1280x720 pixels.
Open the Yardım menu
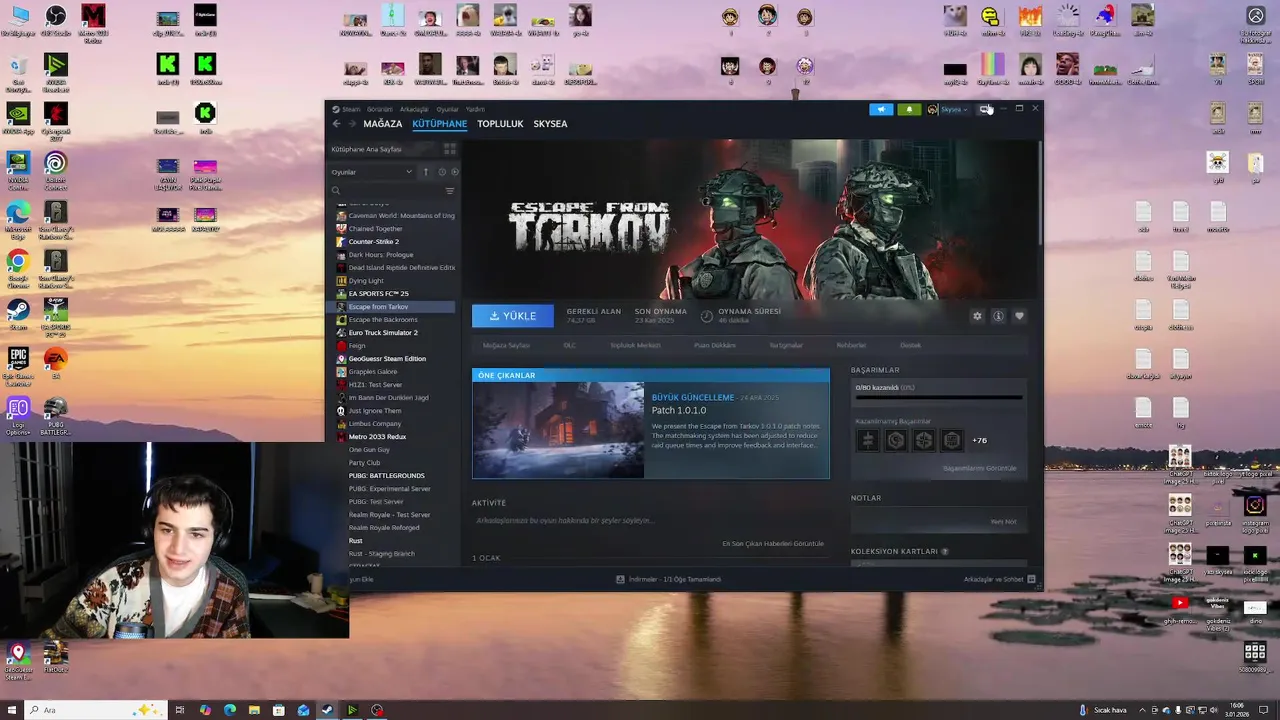coord(475,109)
